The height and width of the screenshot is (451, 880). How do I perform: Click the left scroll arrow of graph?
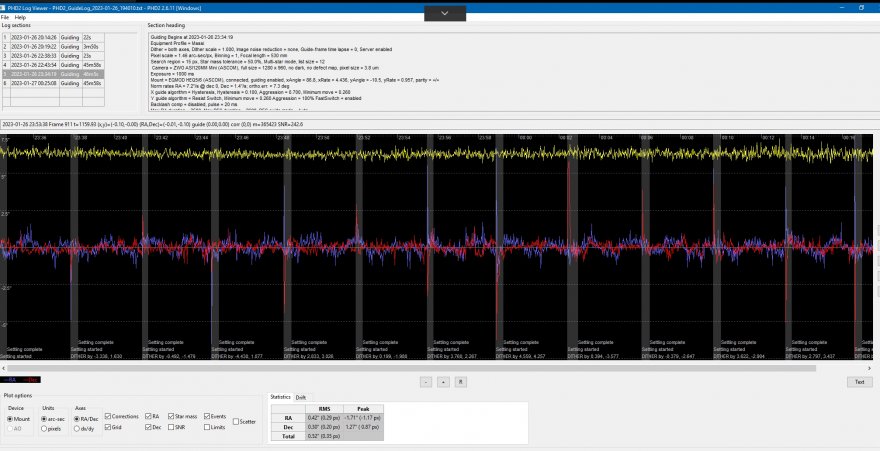coord(4,368)
